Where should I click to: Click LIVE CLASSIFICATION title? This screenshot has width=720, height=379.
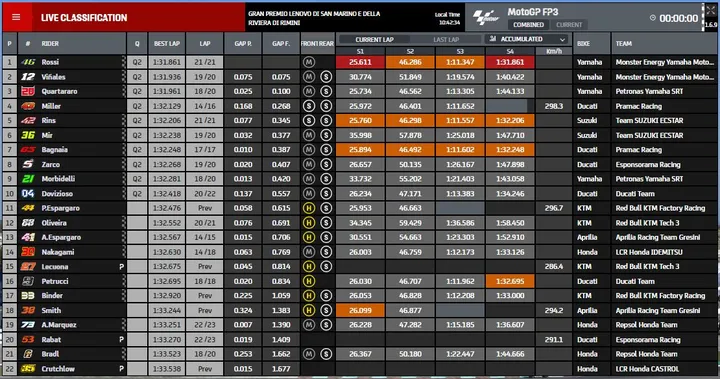84,18
